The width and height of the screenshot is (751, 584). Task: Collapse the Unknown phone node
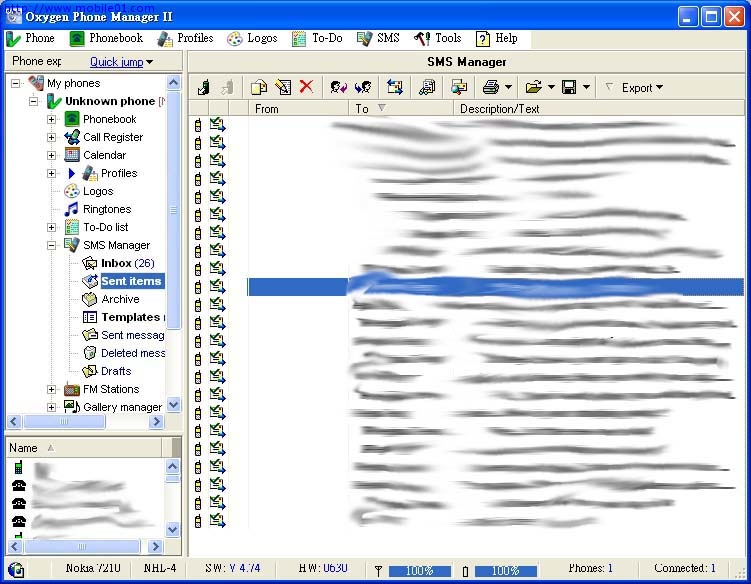(x=34, y=101)
